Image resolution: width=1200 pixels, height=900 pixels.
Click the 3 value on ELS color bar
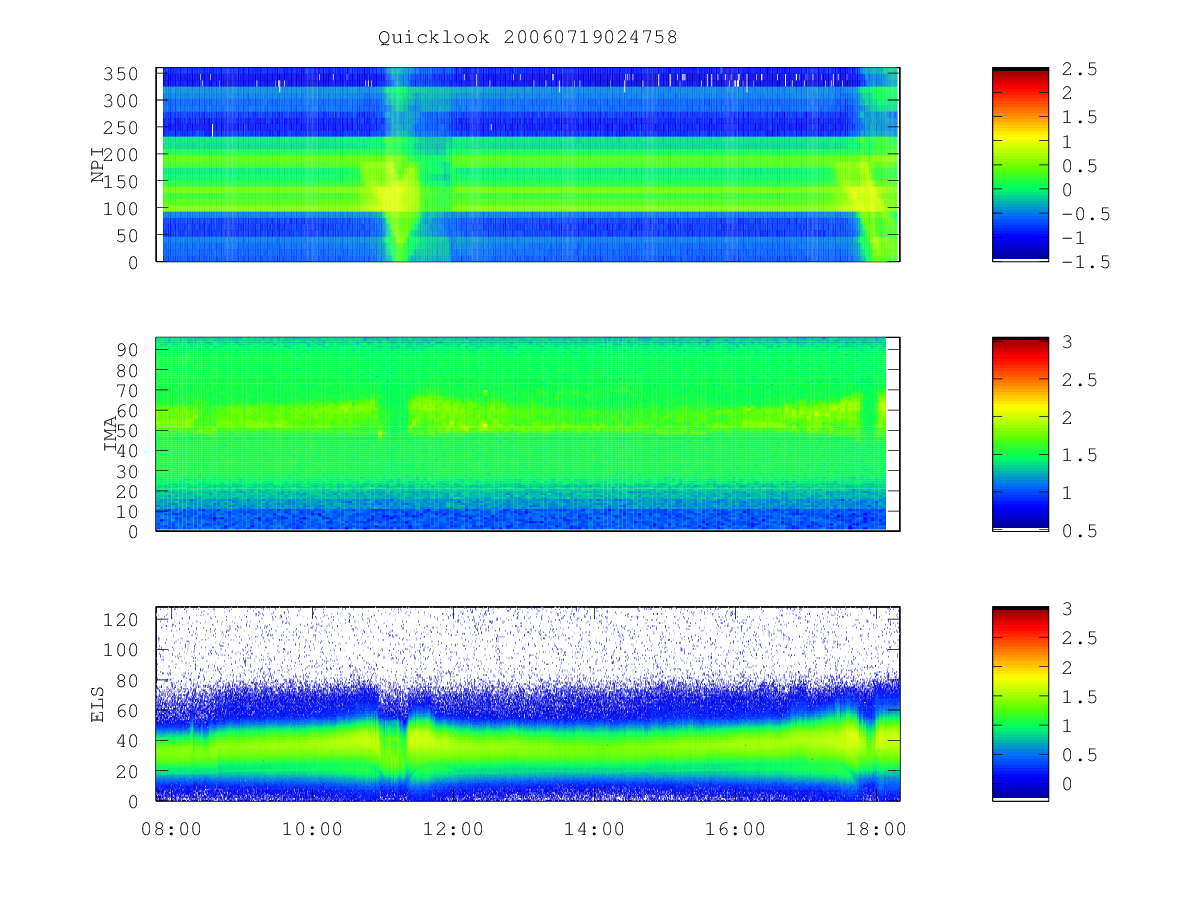(x=1068, y=609)
